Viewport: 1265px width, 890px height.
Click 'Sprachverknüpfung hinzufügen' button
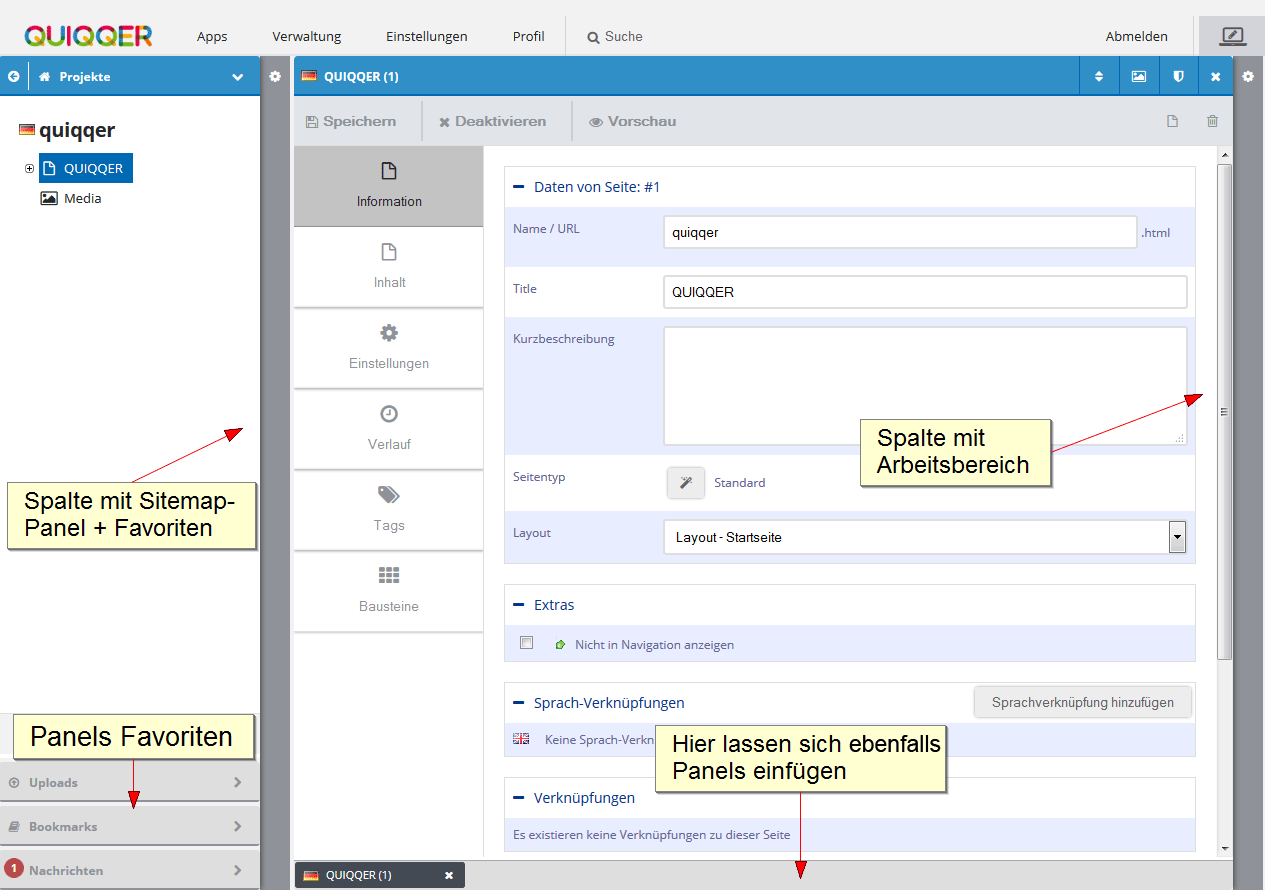[x=1083, y=702]
